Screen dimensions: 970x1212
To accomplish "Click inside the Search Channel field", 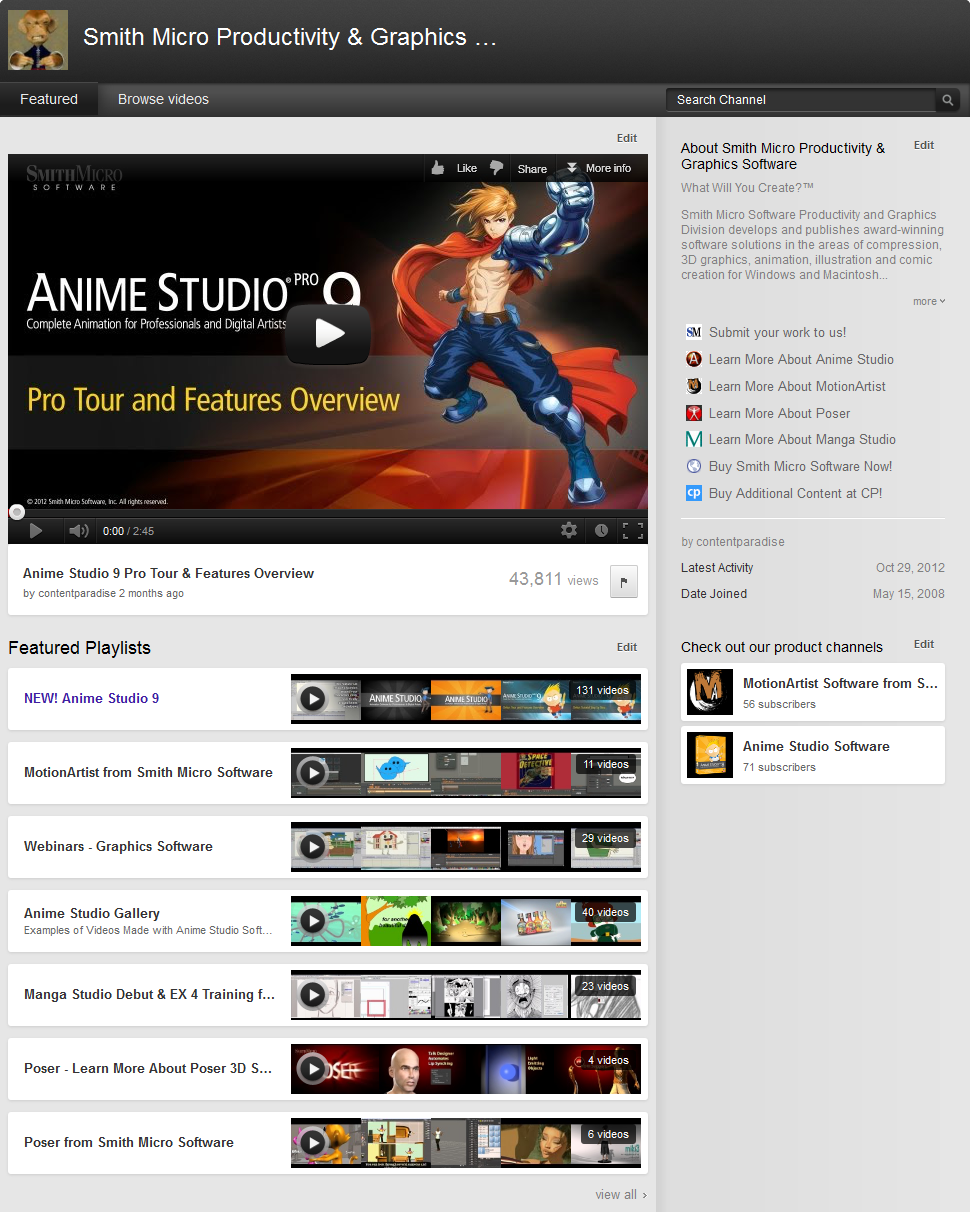I will pos(801,100).
